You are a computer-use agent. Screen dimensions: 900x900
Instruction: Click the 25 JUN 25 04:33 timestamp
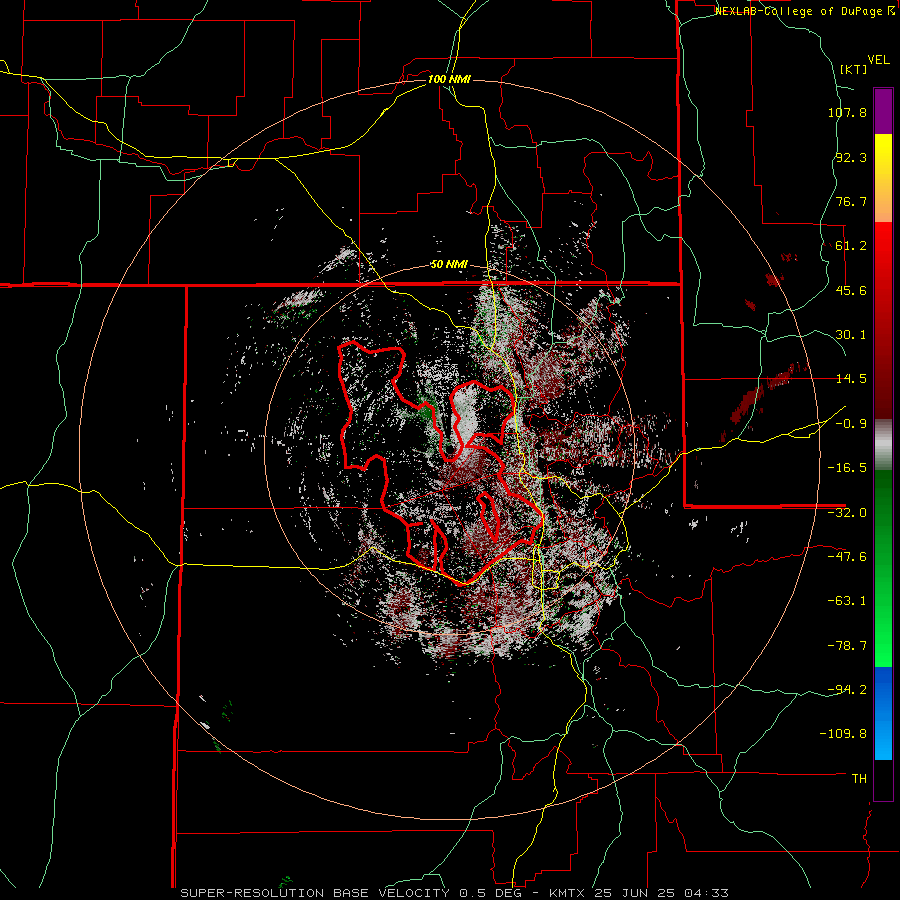tap(660, 893)
